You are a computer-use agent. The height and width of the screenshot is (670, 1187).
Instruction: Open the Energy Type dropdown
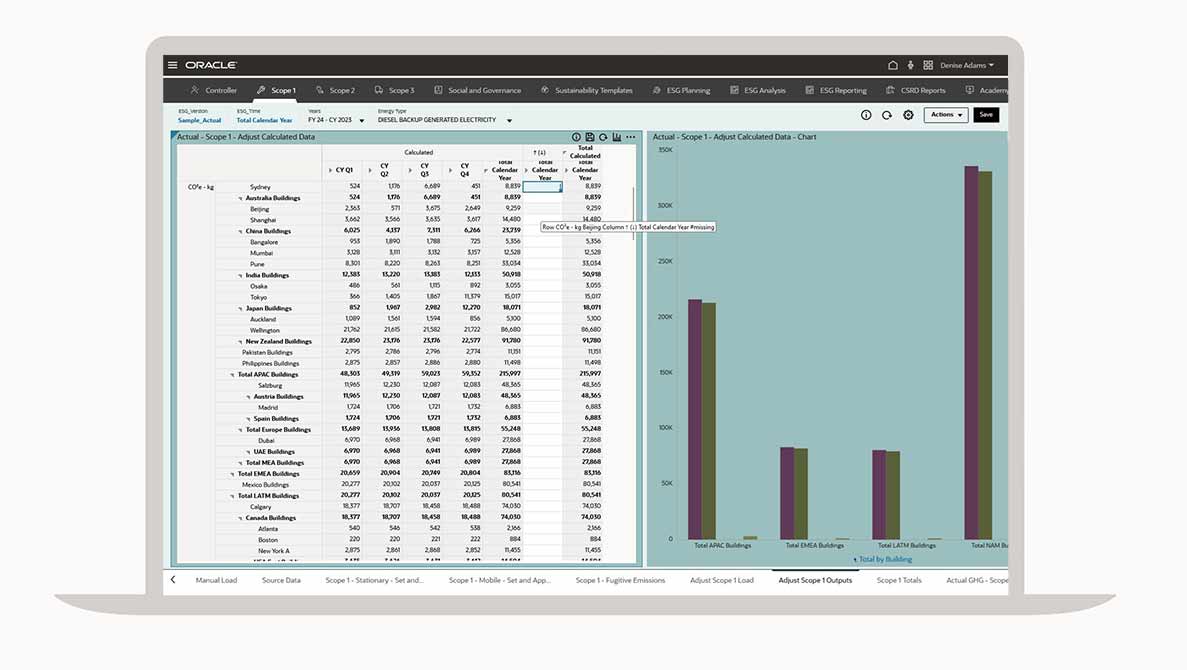[x=509, y=120]
